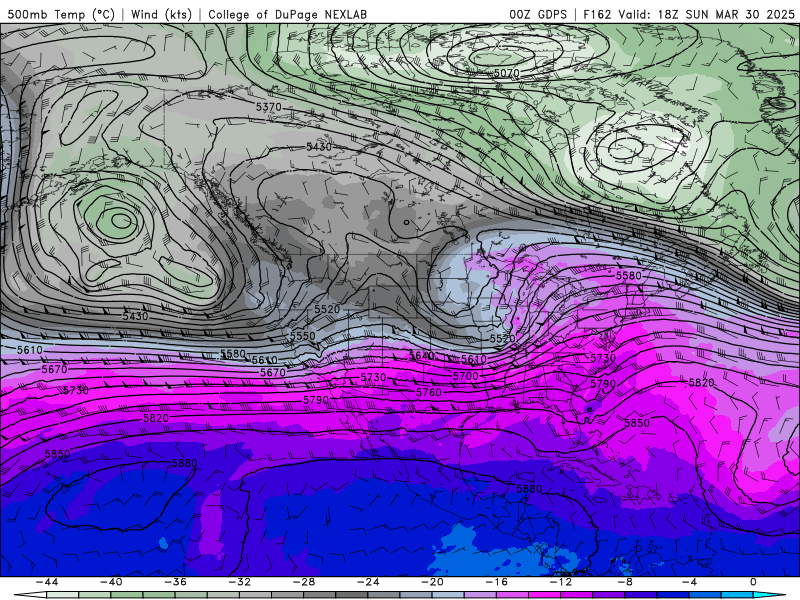
Task: Select the 5640 contour label
Action: (x=421, y=356)
